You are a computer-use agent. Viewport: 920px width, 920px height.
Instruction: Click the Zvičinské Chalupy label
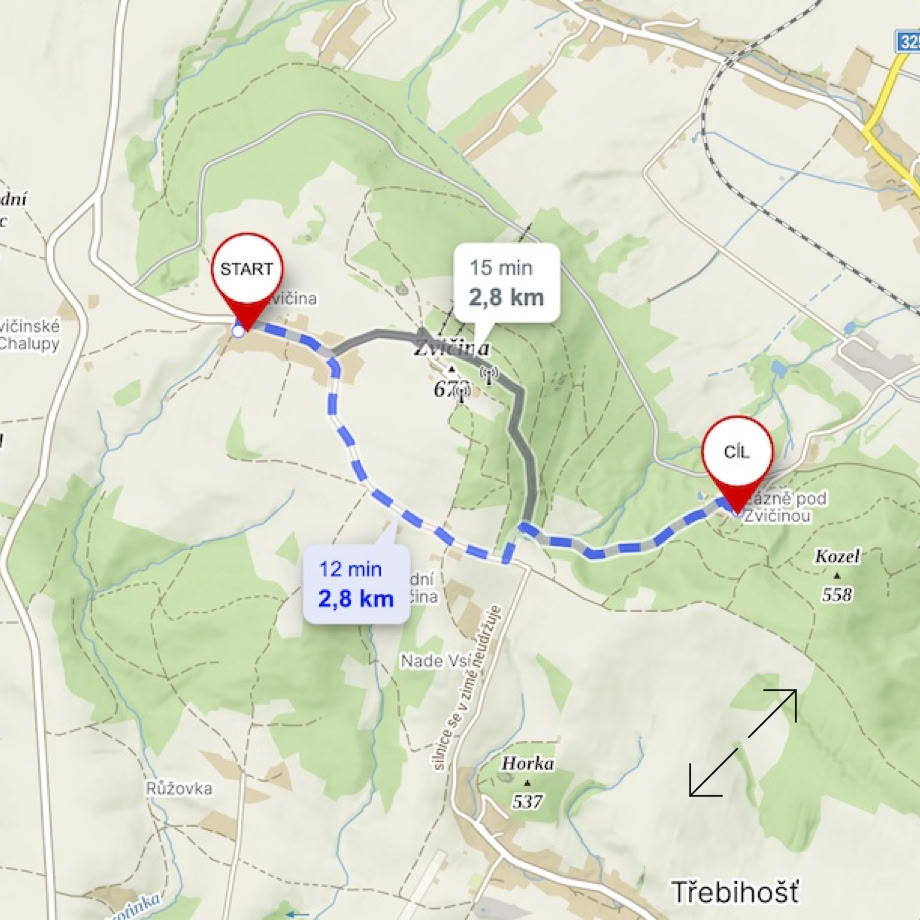30,334
